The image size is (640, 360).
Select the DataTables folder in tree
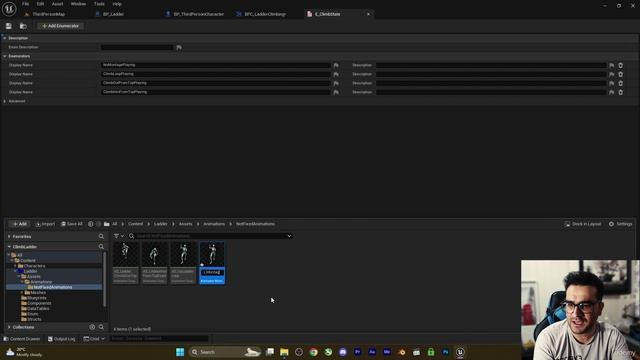pos(38,308)
